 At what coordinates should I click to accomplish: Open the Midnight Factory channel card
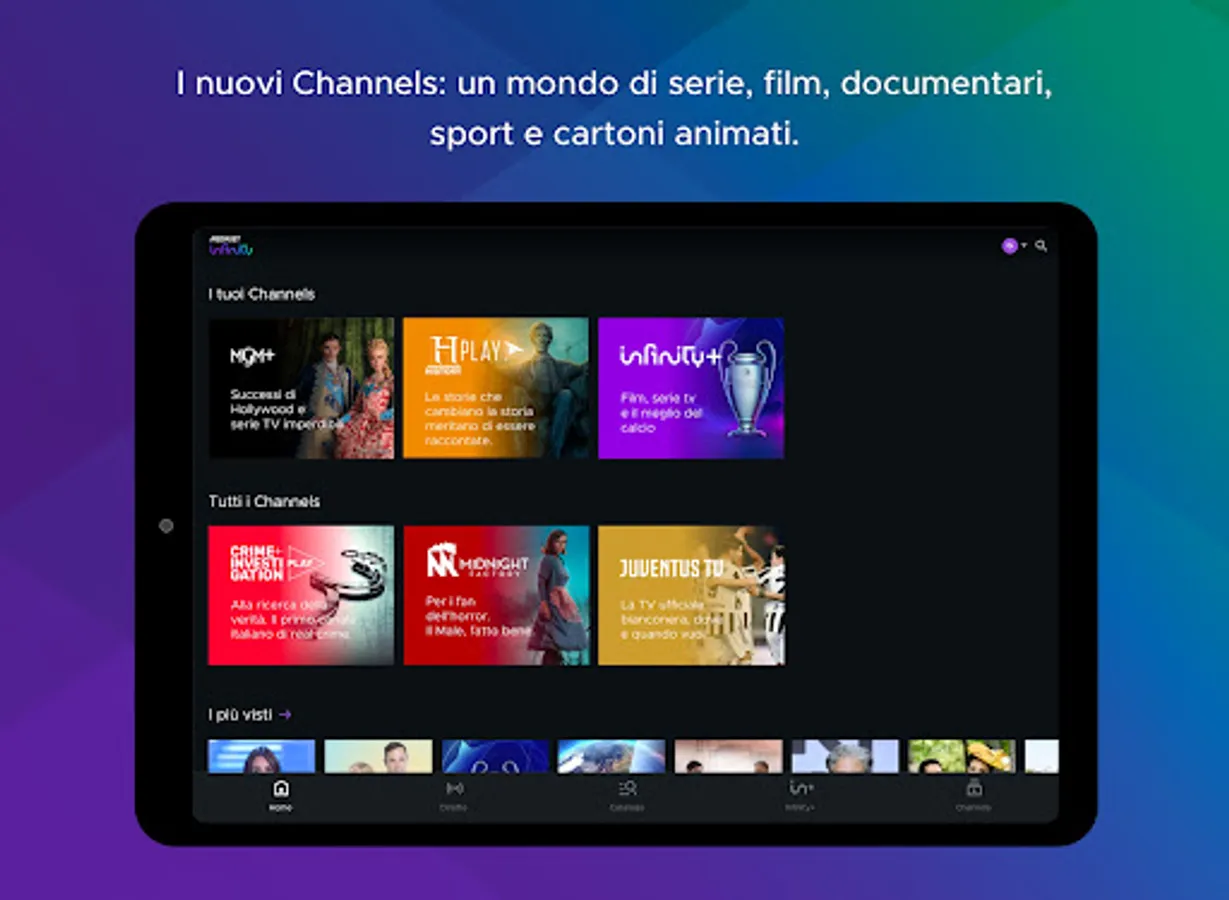coord(496,596)
